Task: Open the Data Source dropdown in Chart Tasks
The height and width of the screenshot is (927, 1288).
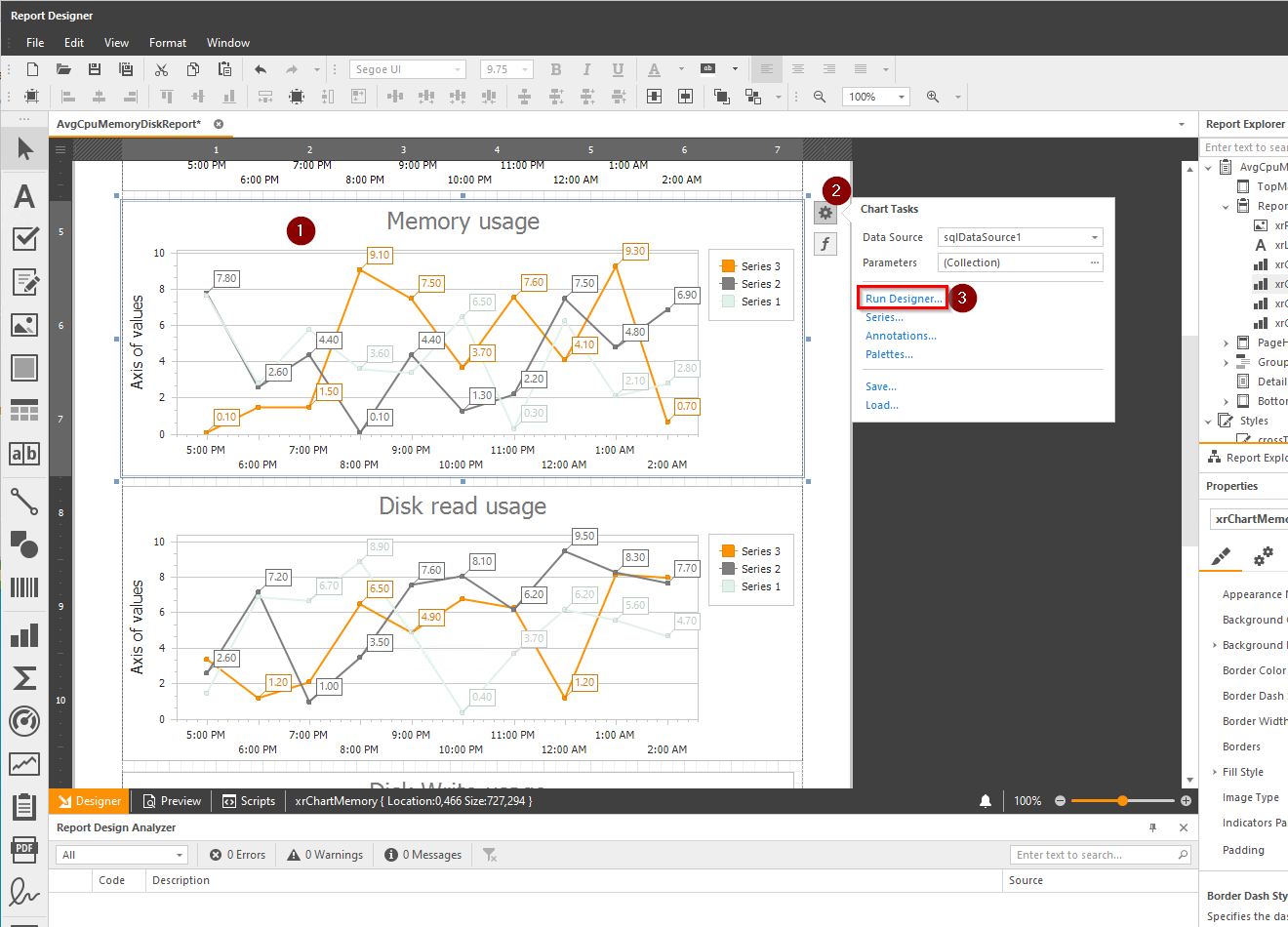Action: click(x=1095, y=236)
